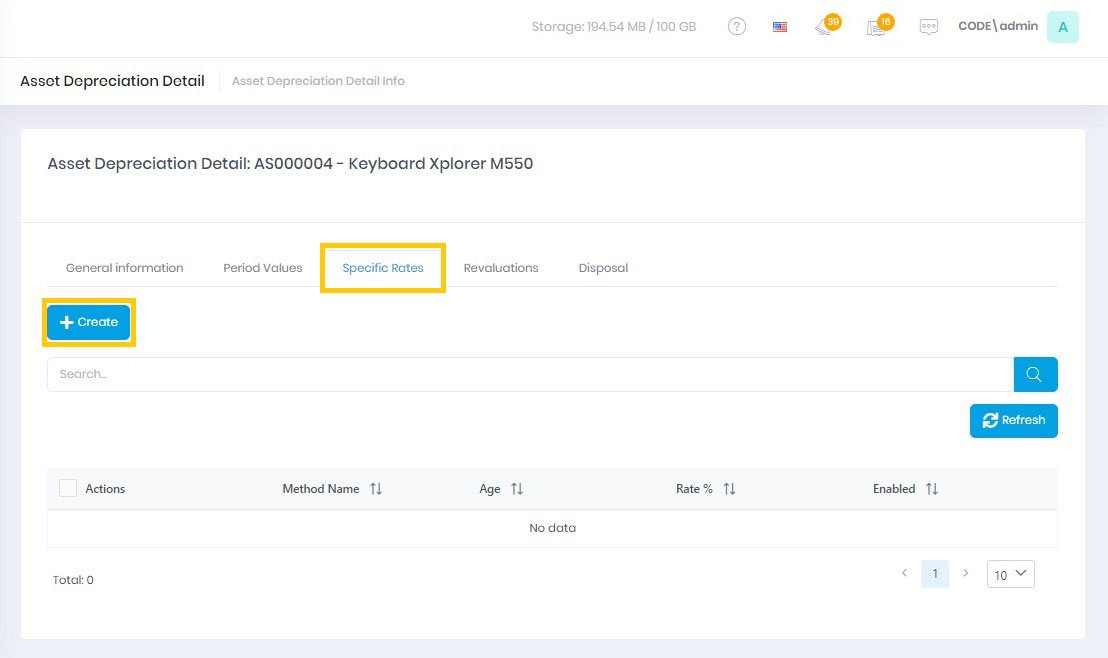
Task: Click the help question mark icon
Action: 737,27
